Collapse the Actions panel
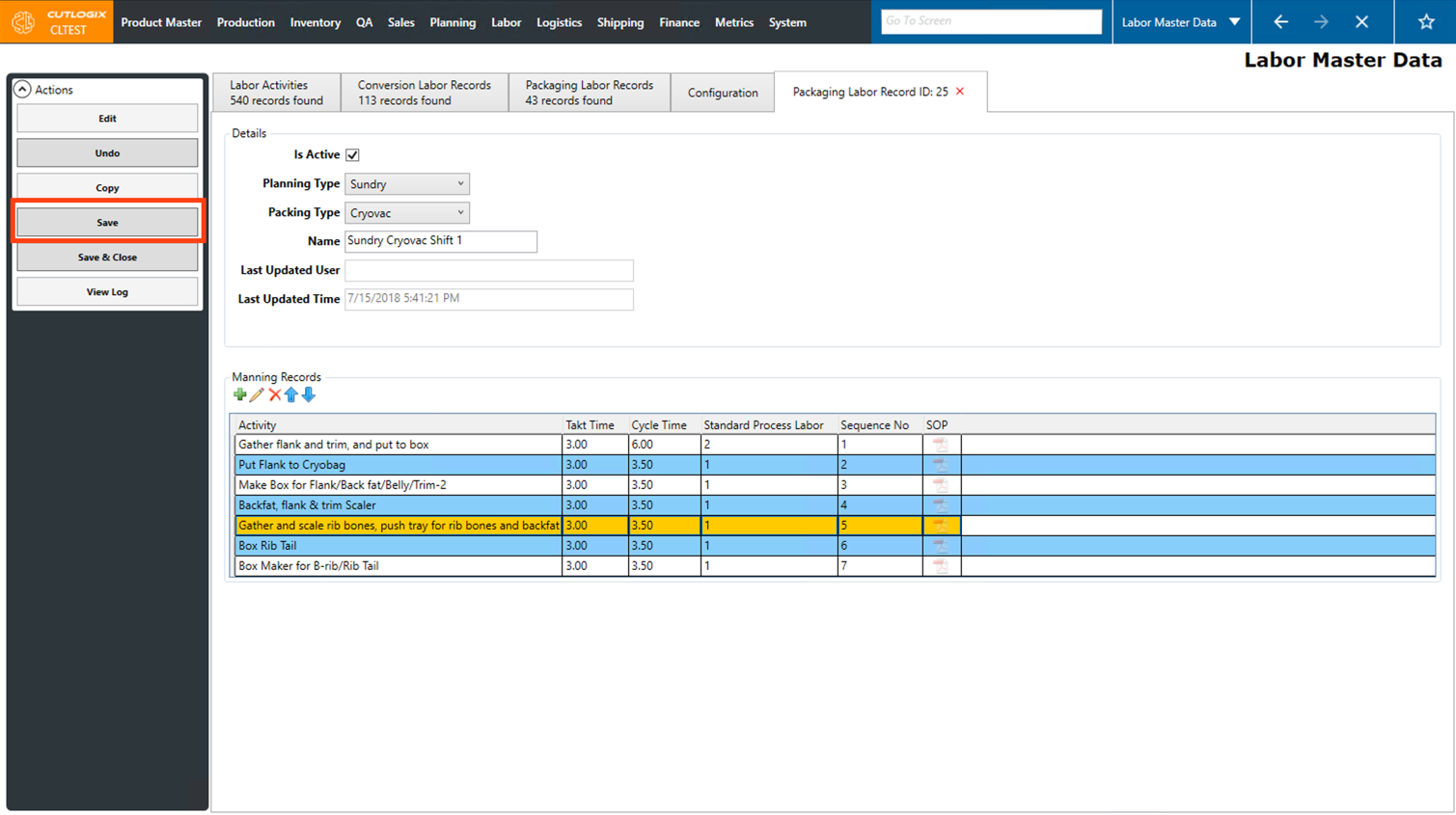The height and width of the screenshot is (815, 1456). pyautogui.click(x=22, y=90)
